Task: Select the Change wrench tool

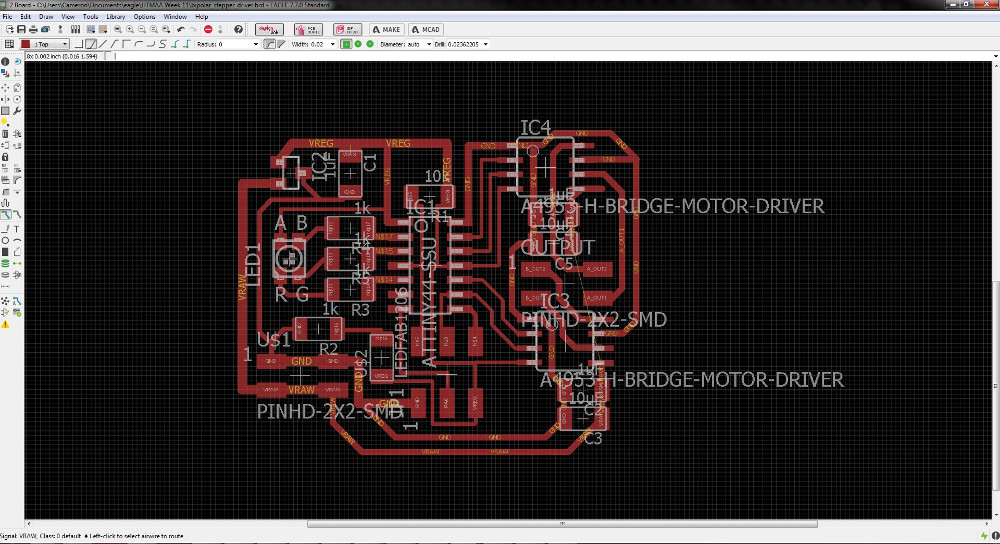Action: click(17, 111)
